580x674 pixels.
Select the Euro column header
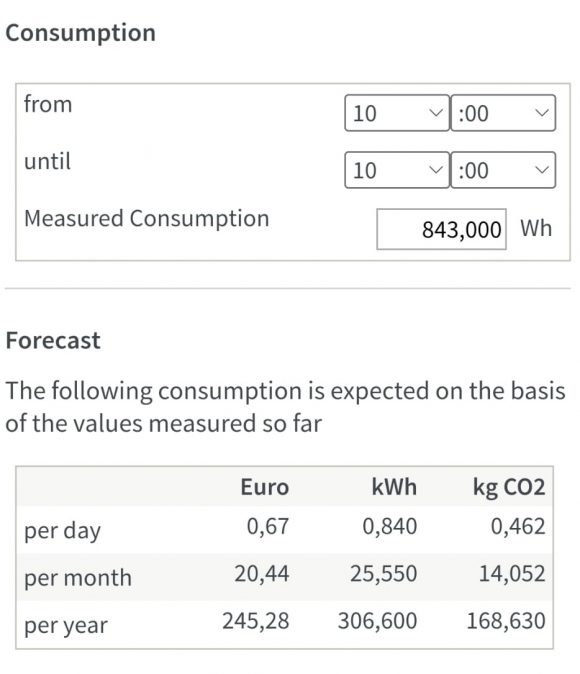264,487
